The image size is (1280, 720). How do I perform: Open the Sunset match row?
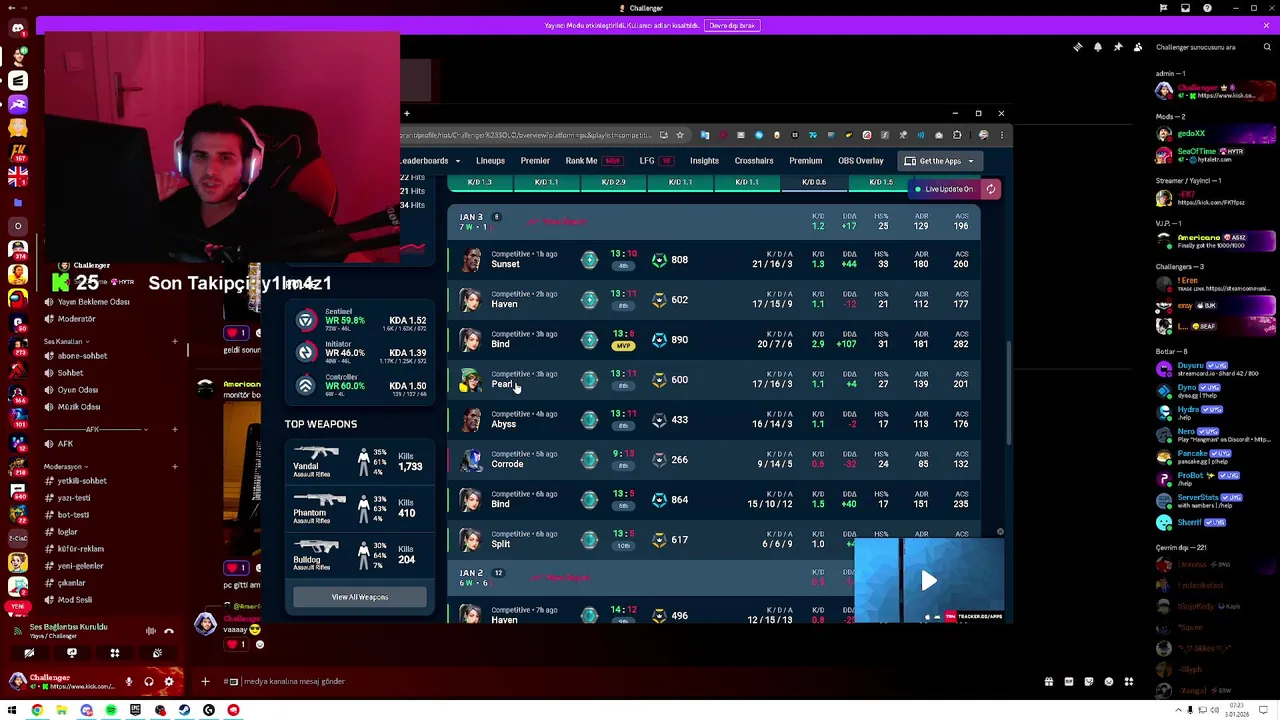[715, 260]
